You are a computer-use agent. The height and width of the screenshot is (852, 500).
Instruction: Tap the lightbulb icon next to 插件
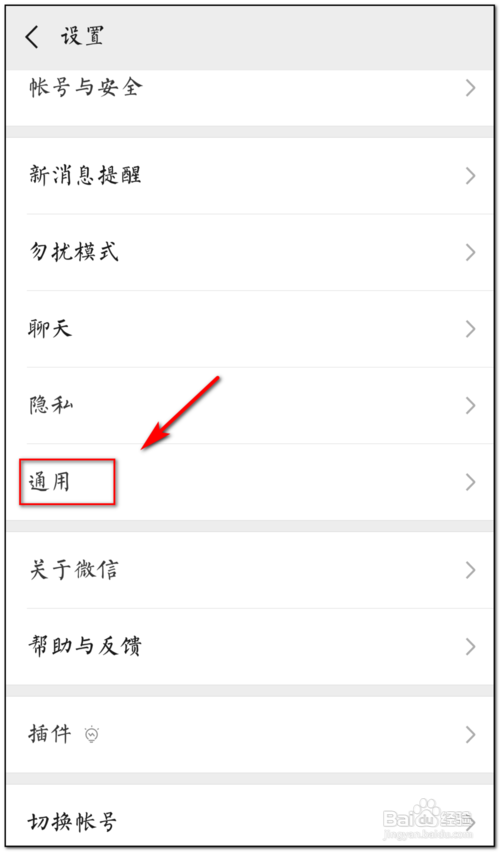pyautogui.click(x=91, y=734)
